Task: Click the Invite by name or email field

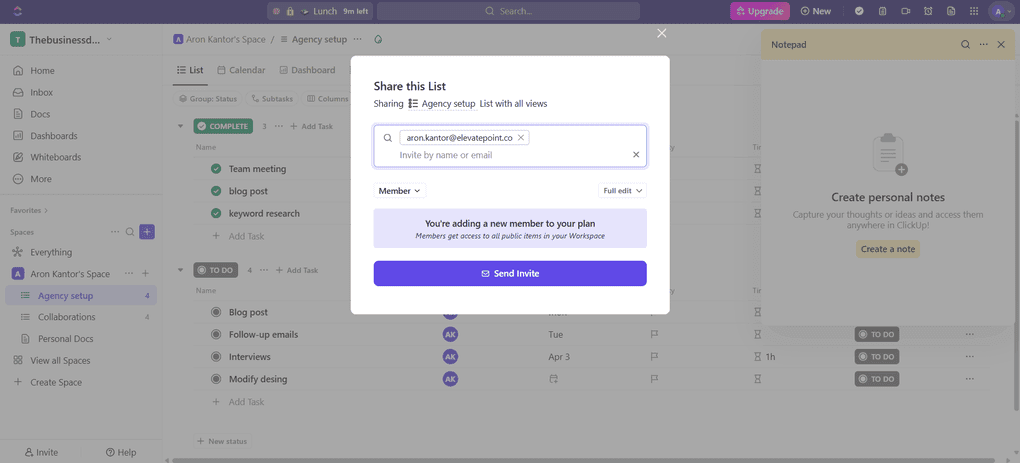Action: tap(510, 155)
